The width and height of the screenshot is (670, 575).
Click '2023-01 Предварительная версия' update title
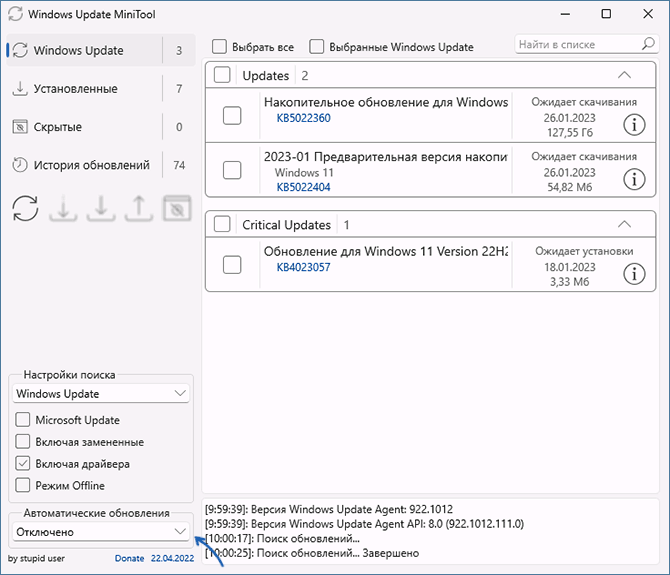click(385, 157)
